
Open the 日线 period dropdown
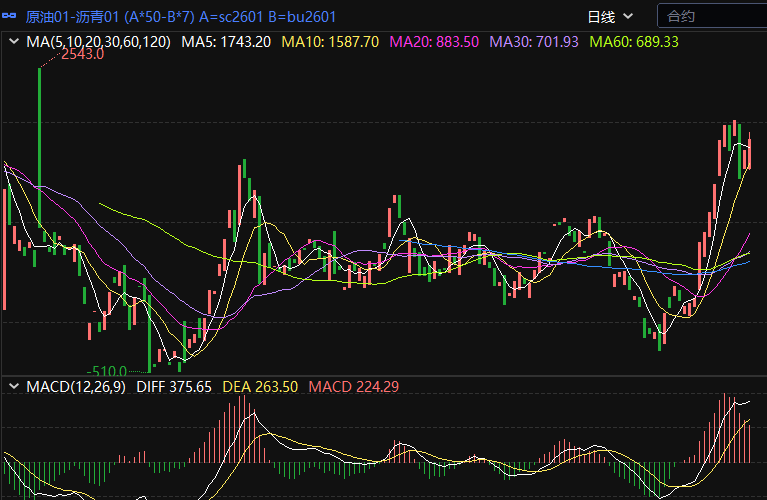tap(610, 16)
